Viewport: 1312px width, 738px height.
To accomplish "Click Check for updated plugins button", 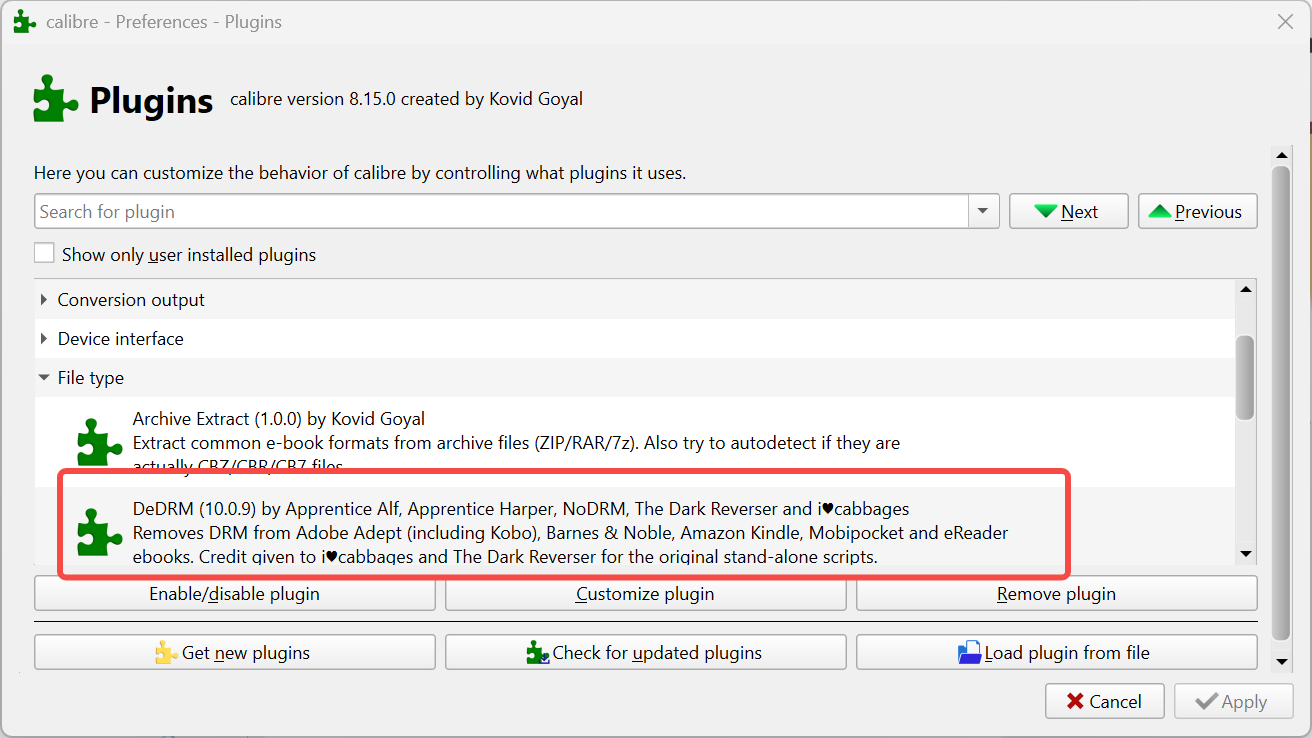I will tap(645, 652).
